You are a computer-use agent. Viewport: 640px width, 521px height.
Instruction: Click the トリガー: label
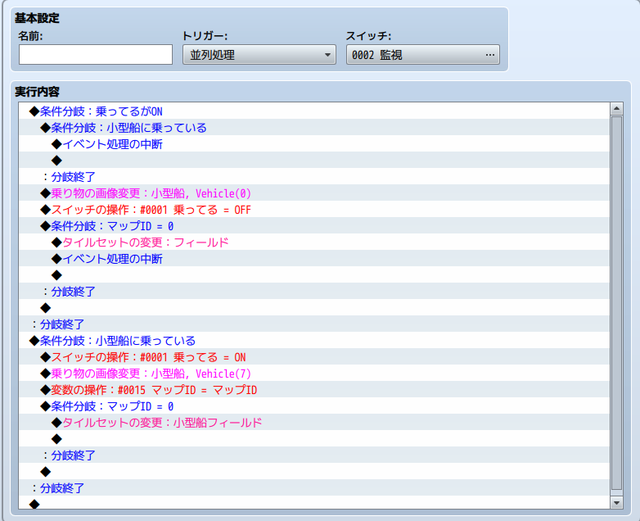pos(204,36)
